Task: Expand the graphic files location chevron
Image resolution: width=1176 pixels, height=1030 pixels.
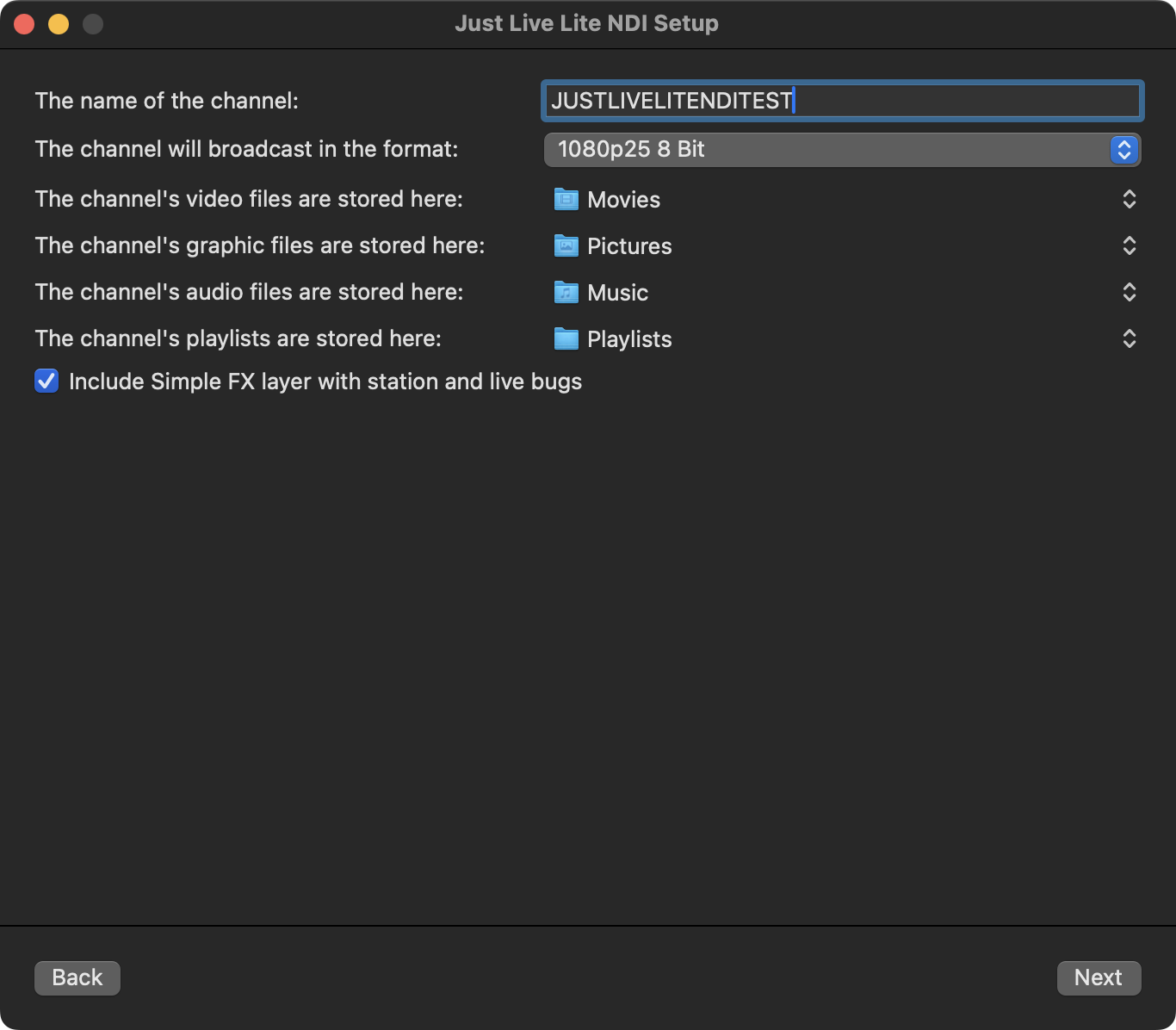Action: 1130,246
